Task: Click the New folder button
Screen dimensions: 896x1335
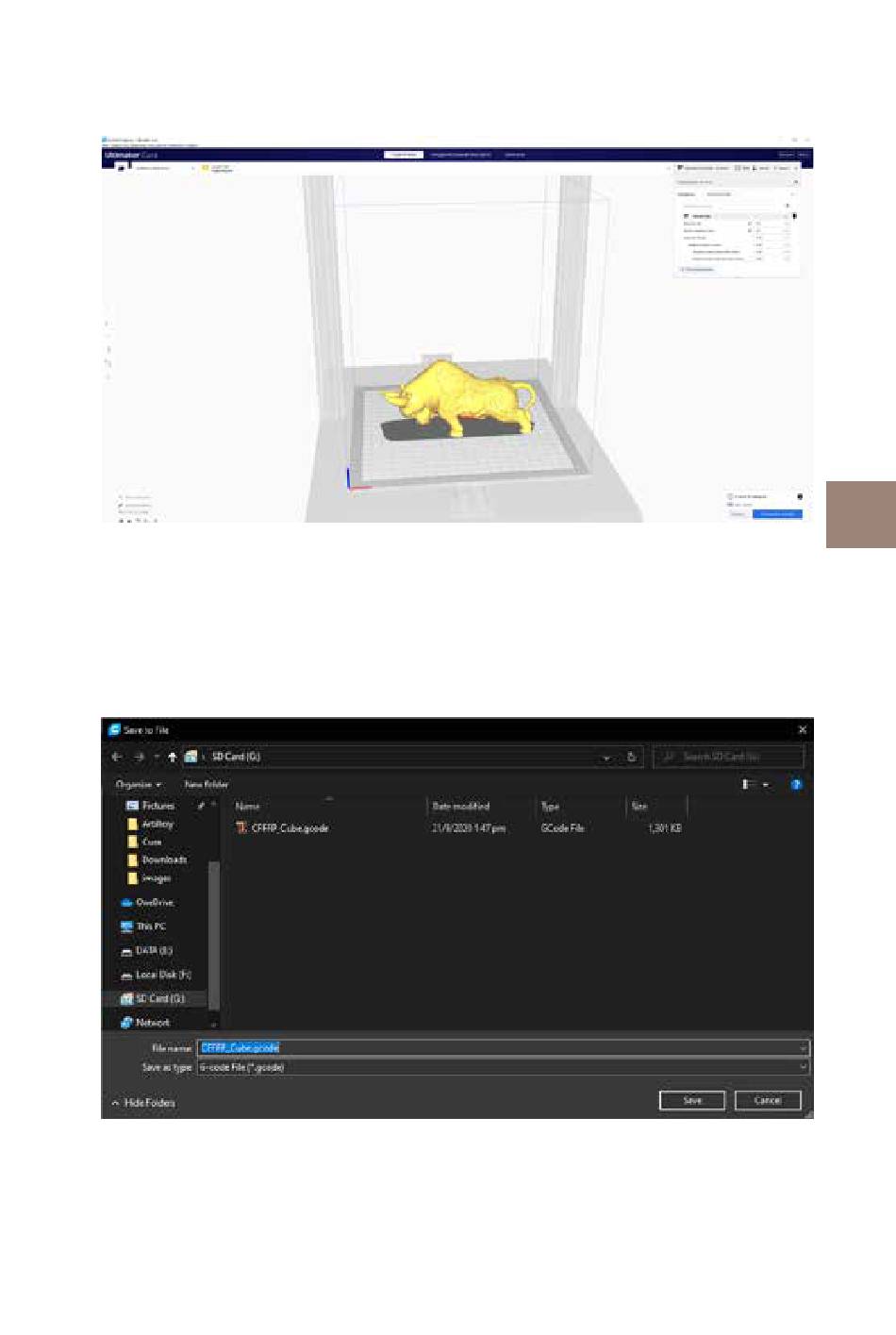Action: click(207, 784)
